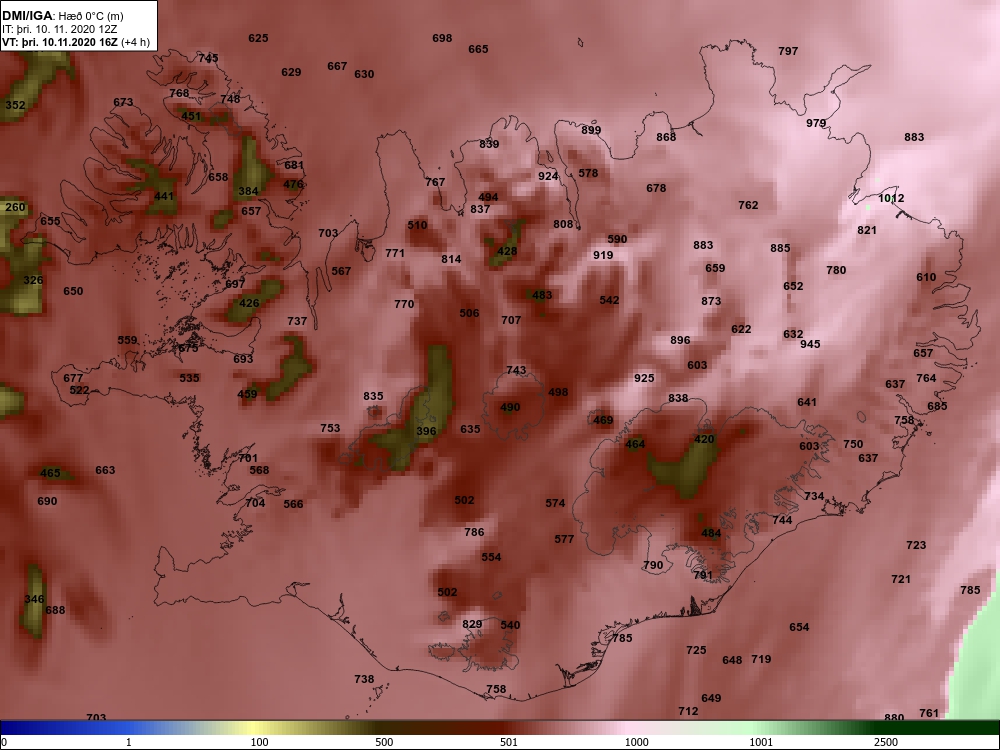
Task: Click the 899 value on the north coast
Action: coord(591,130)
